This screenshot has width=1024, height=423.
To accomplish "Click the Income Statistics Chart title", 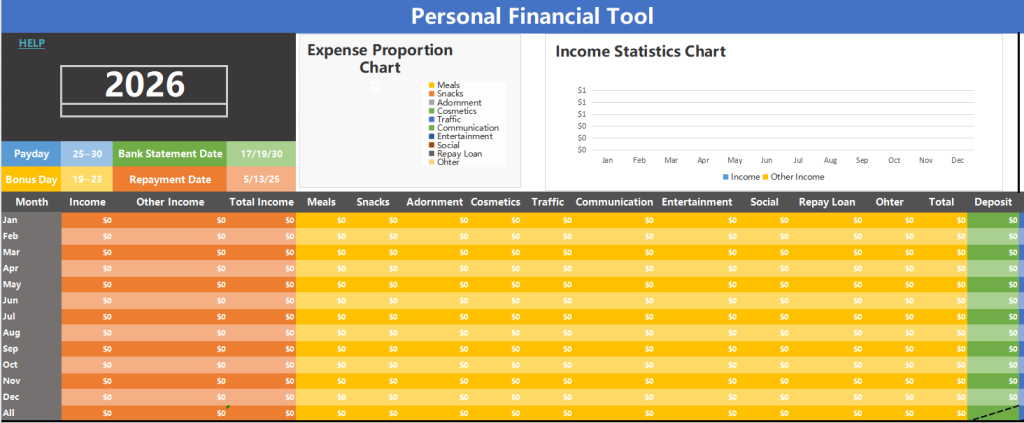I will [x=640, y=51].
